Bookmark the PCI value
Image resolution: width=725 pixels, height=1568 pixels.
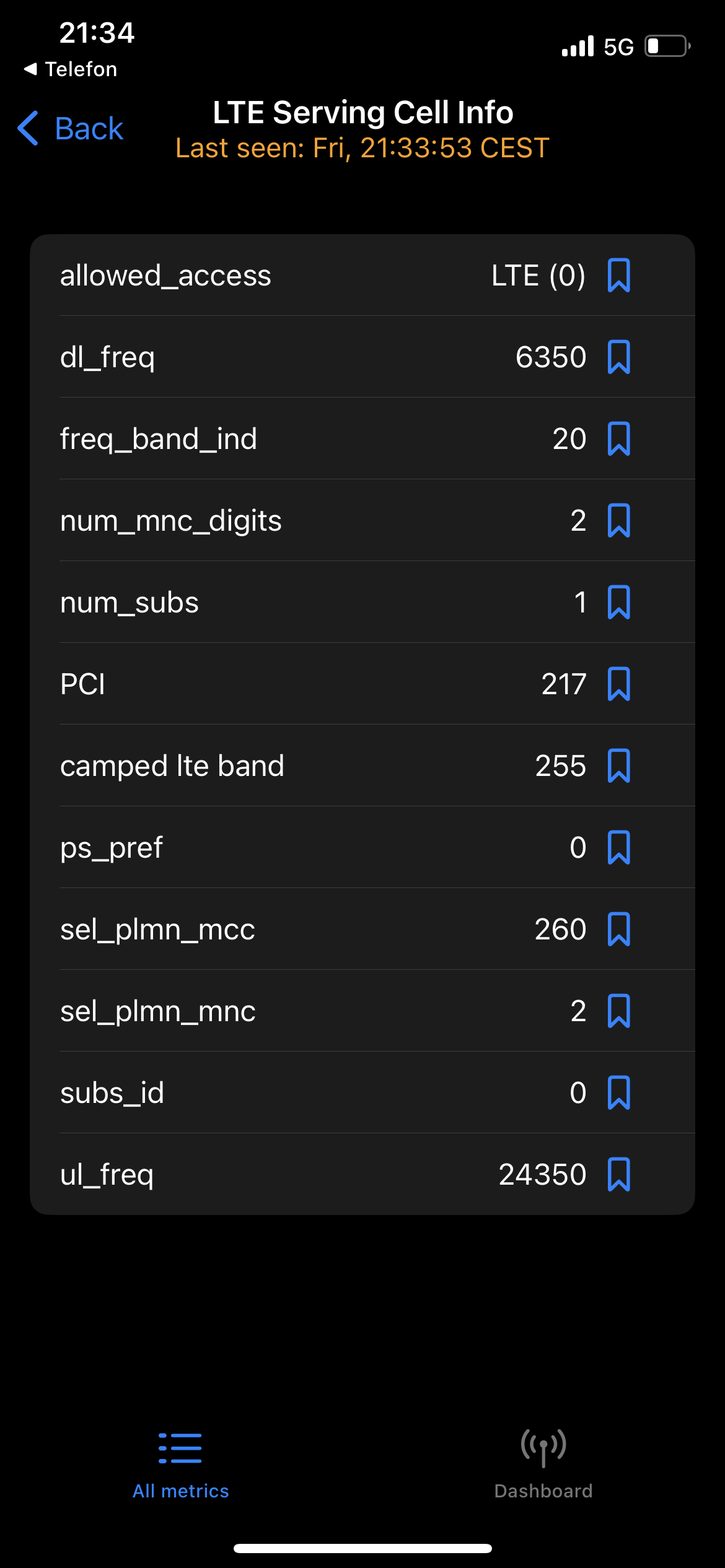618,684
